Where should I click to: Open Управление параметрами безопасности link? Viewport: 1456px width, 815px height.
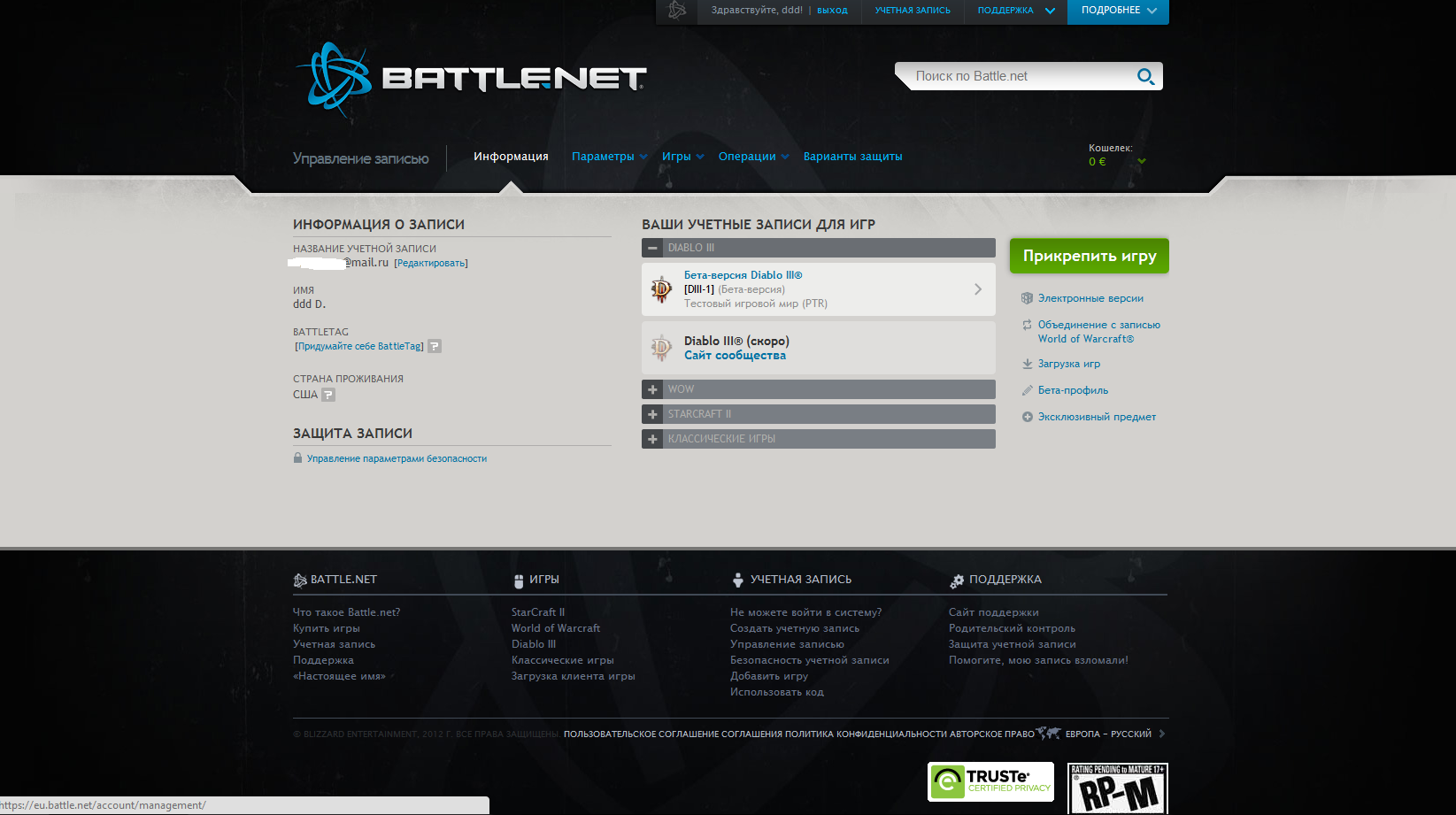coord(397,458)
